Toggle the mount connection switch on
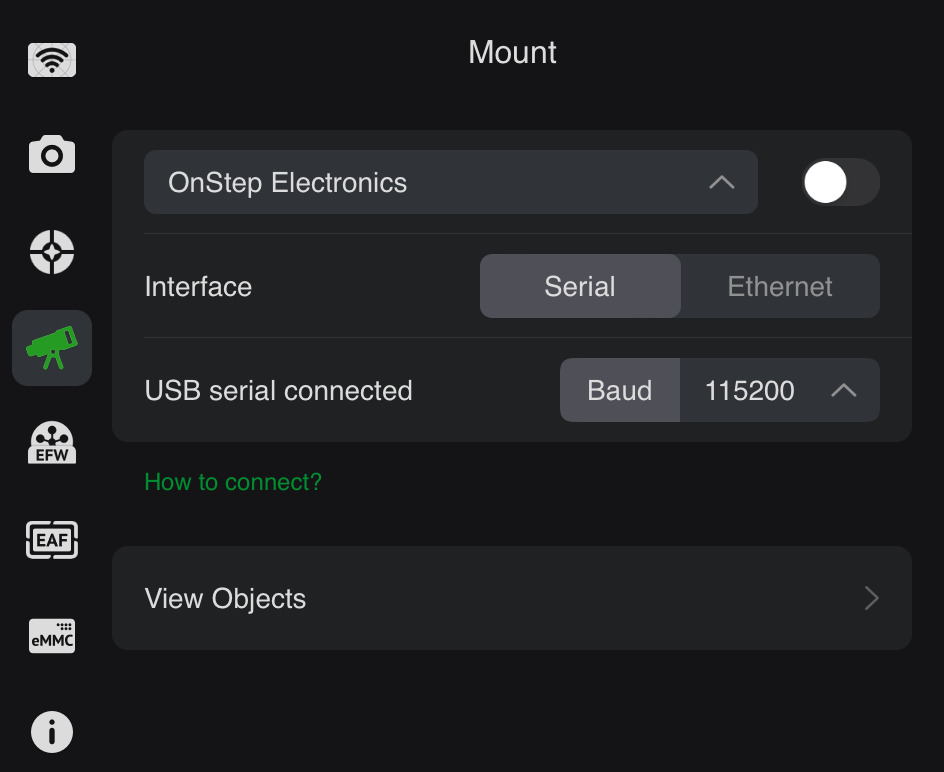 (840, 183)
